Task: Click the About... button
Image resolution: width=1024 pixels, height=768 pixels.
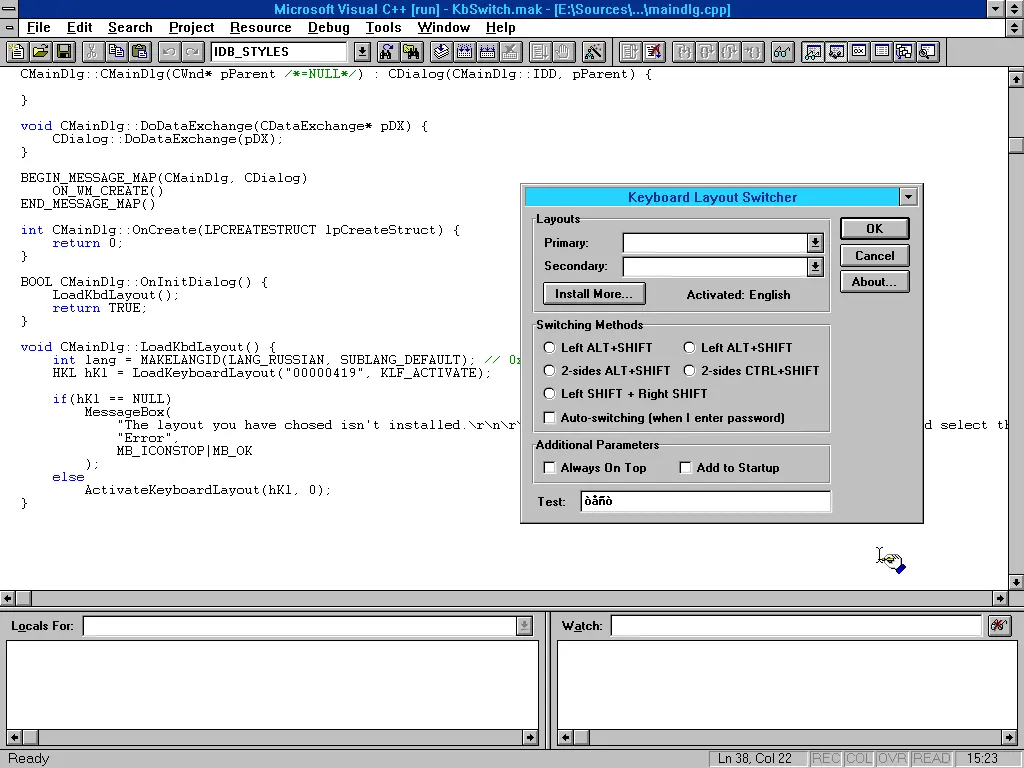Action: [x=874, y=281]
